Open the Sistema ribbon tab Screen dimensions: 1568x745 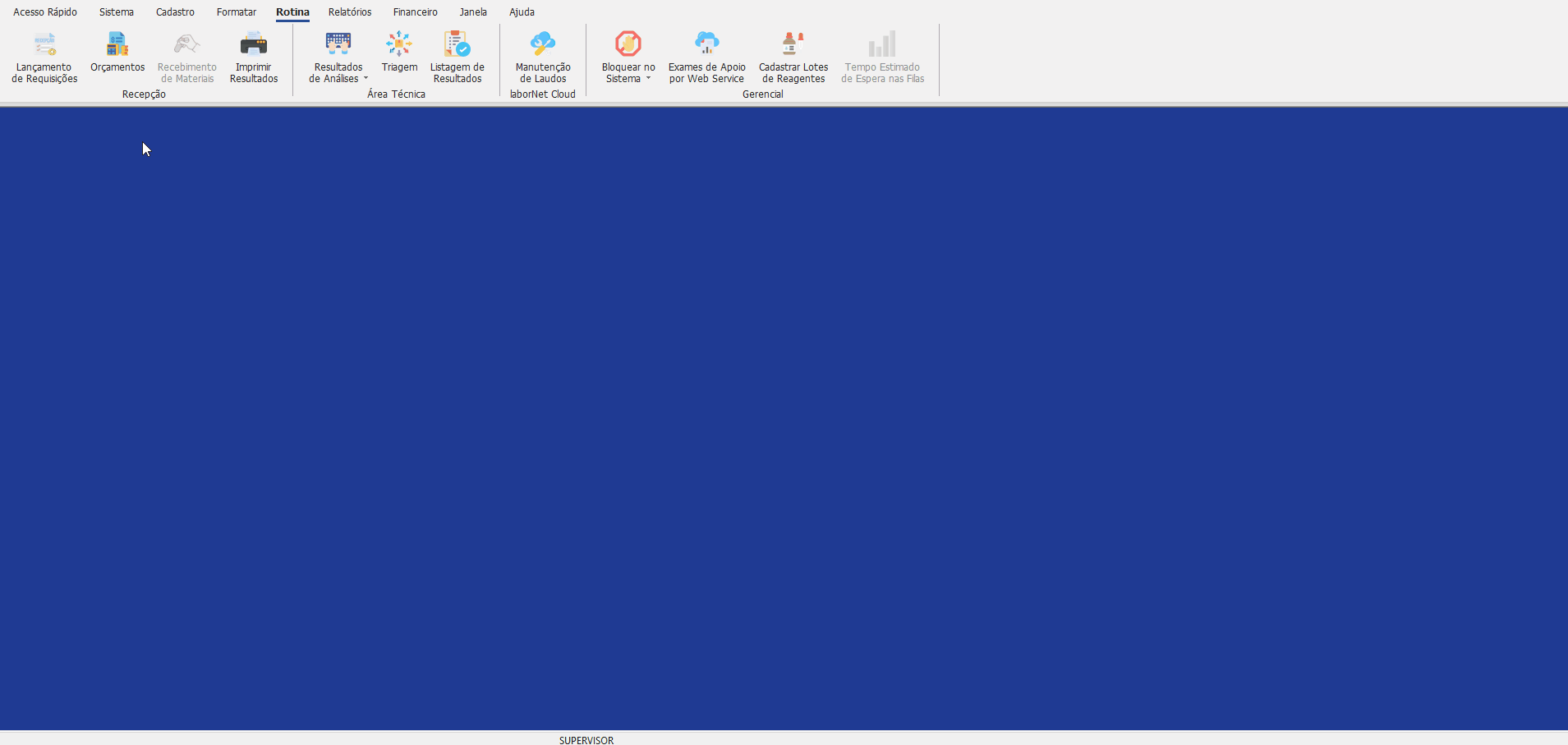point(117,12)
